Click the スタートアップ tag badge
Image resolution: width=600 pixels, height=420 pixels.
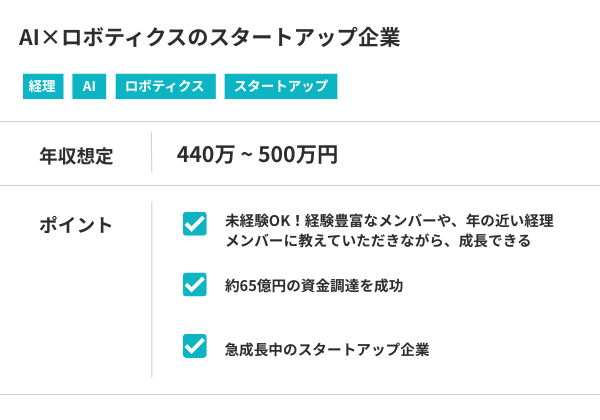[281, 87]
